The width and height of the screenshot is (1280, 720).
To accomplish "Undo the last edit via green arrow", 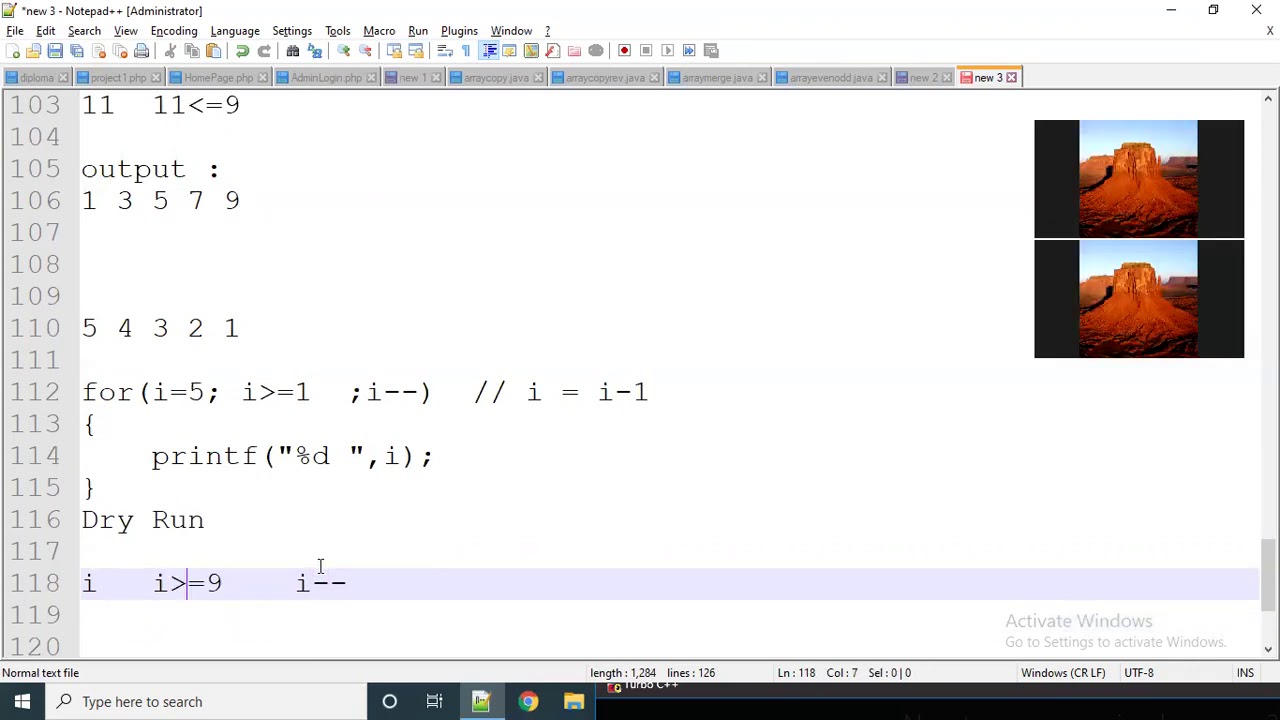I will [x=243, y=50].
